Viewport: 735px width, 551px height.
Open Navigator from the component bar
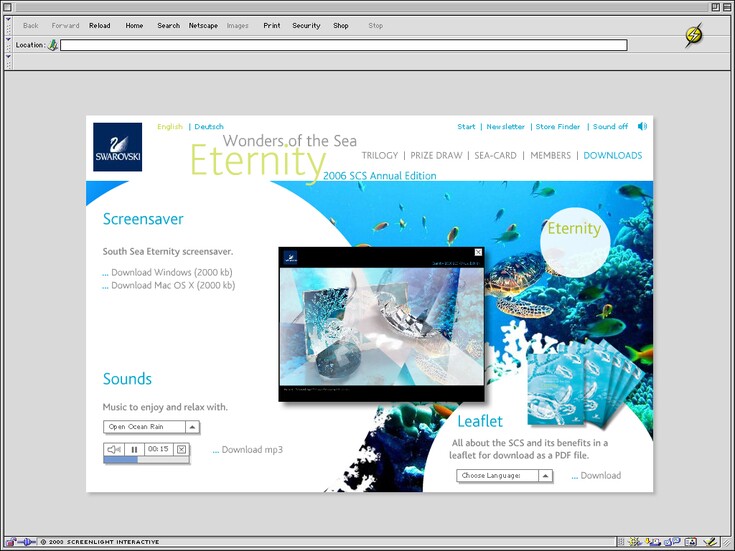click(635, 542)
